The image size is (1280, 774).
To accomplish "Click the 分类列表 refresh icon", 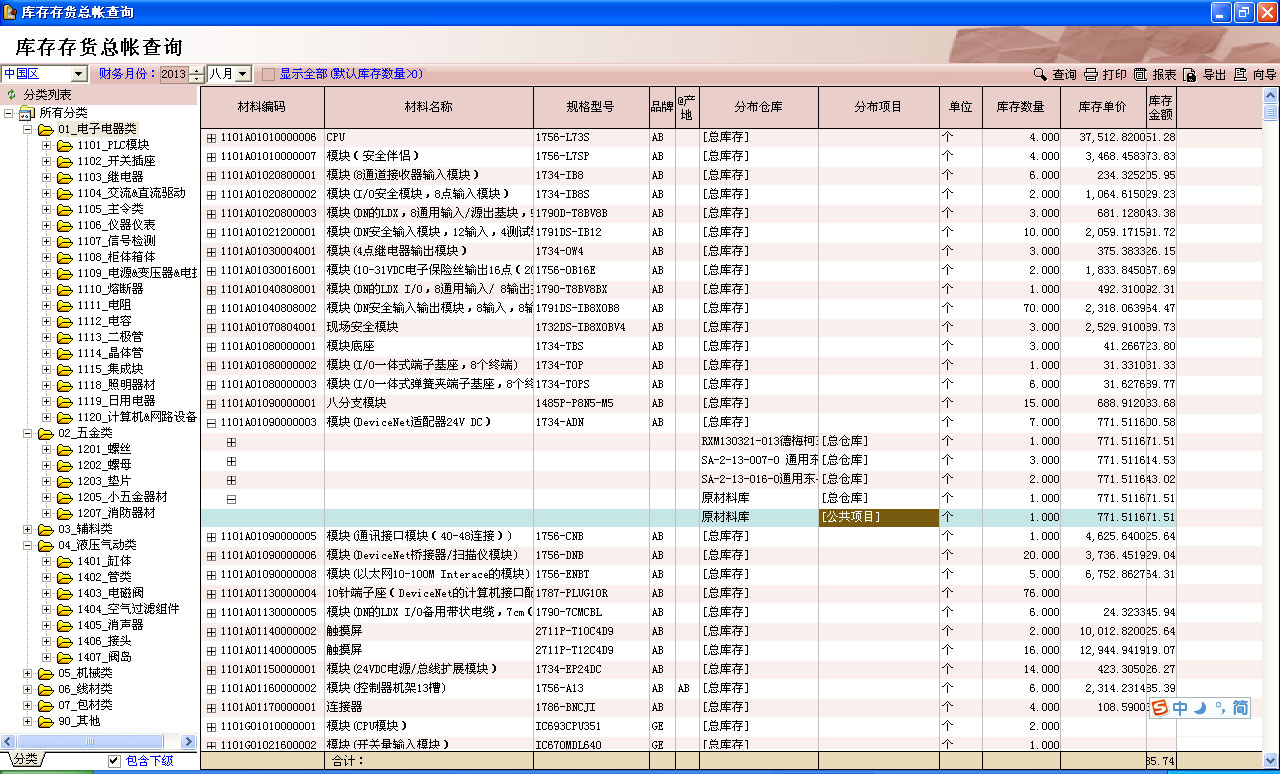I will point(12,94).
